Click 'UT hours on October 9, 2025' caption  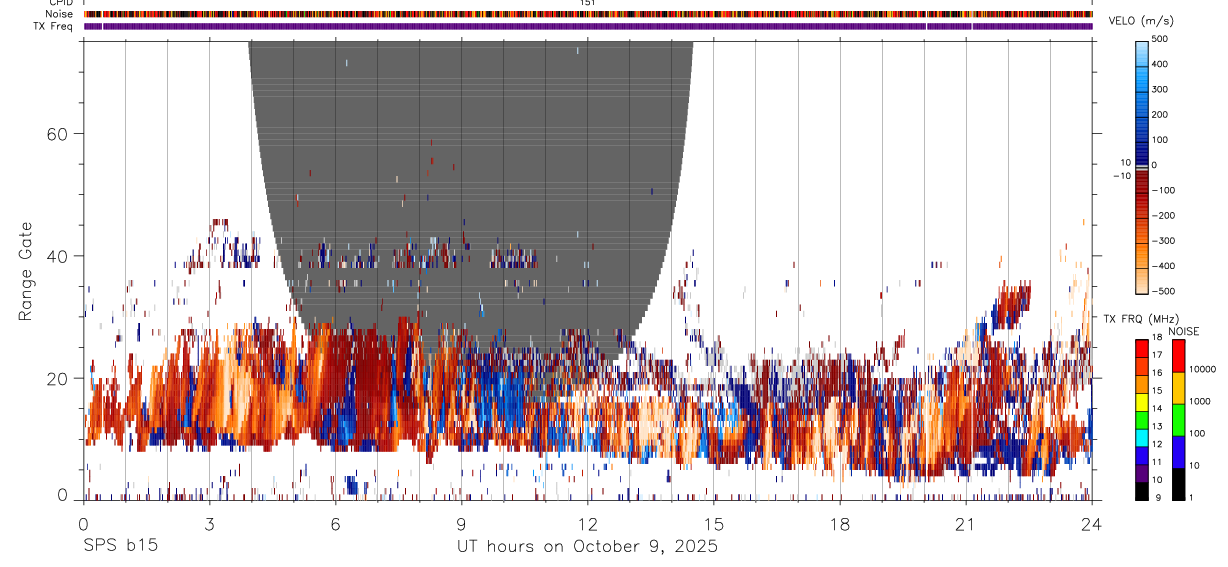[x=587, y=547]
